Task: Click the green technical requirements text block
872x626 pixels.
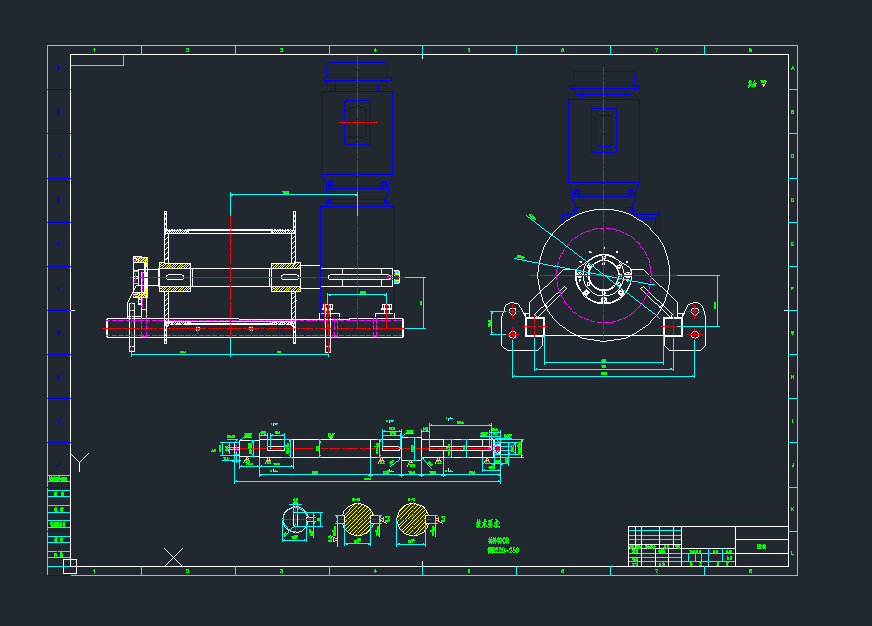Action: (502, 537)
